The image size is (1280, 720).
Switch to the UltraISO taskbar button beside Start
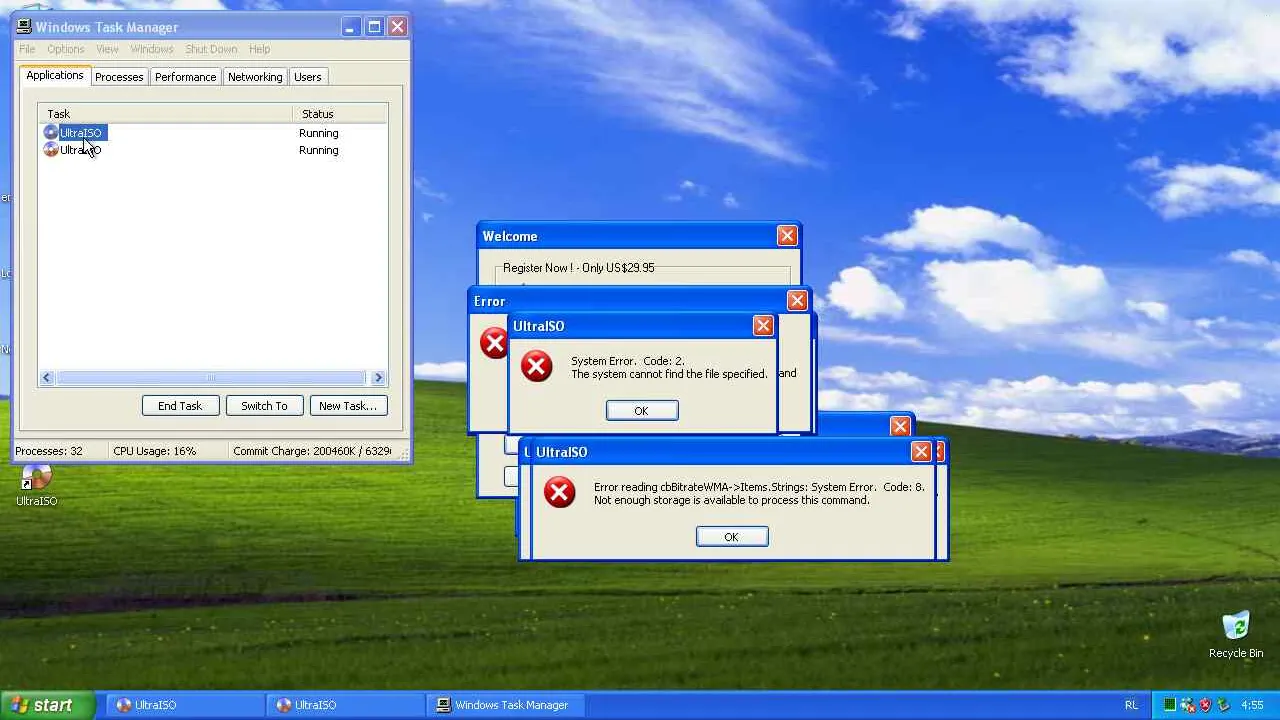coord(183,705)
